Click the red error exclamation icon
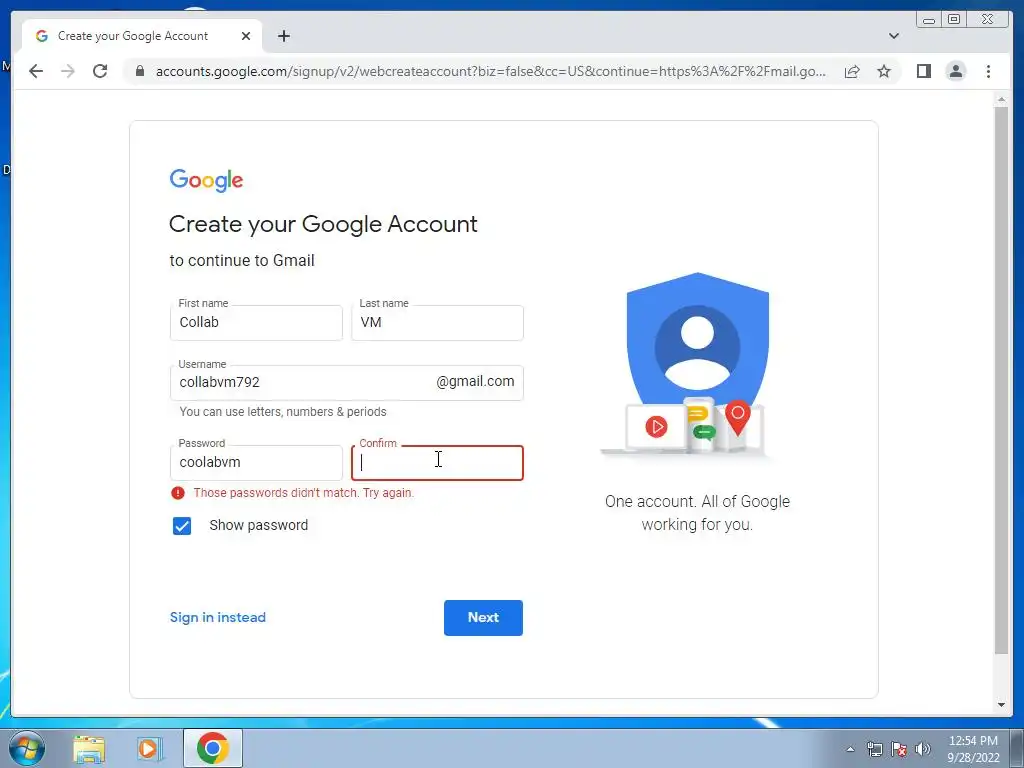Image resolution: width=1024 pixels, height=768 pixels. coord(178,493)
